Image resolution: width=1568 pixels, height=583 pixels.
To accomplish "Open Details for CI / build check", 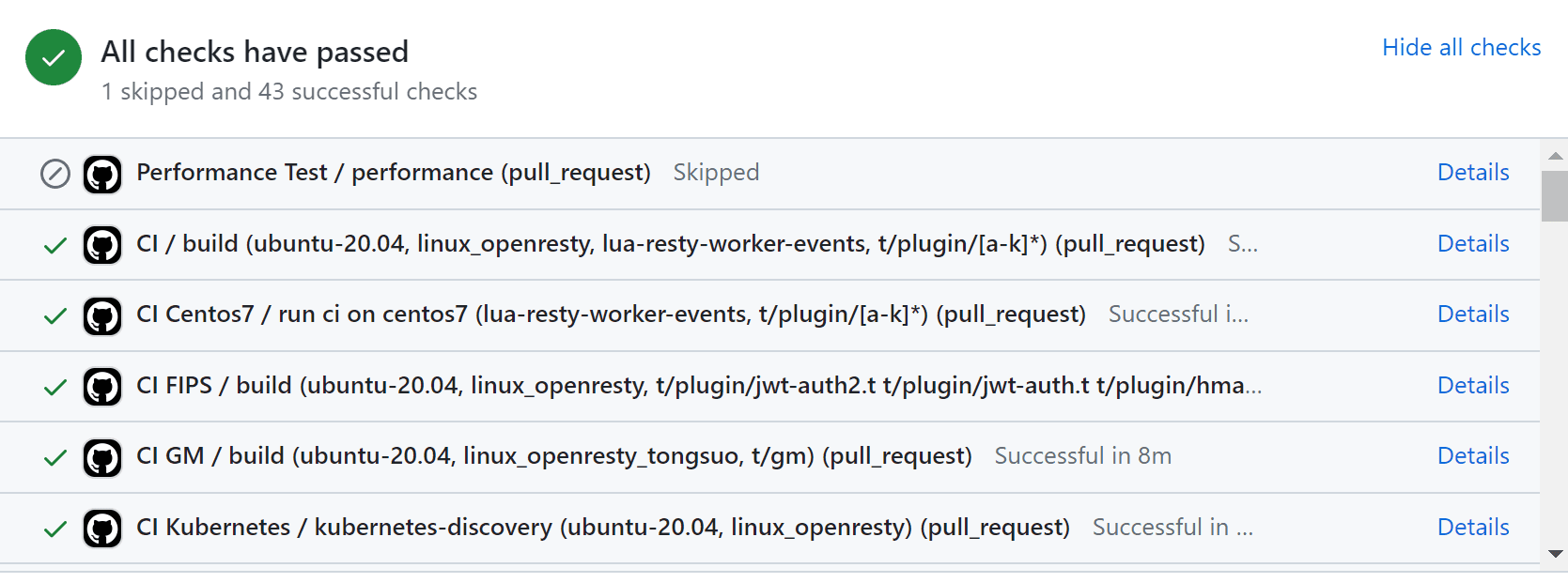I will click(x=1473, y=243).
